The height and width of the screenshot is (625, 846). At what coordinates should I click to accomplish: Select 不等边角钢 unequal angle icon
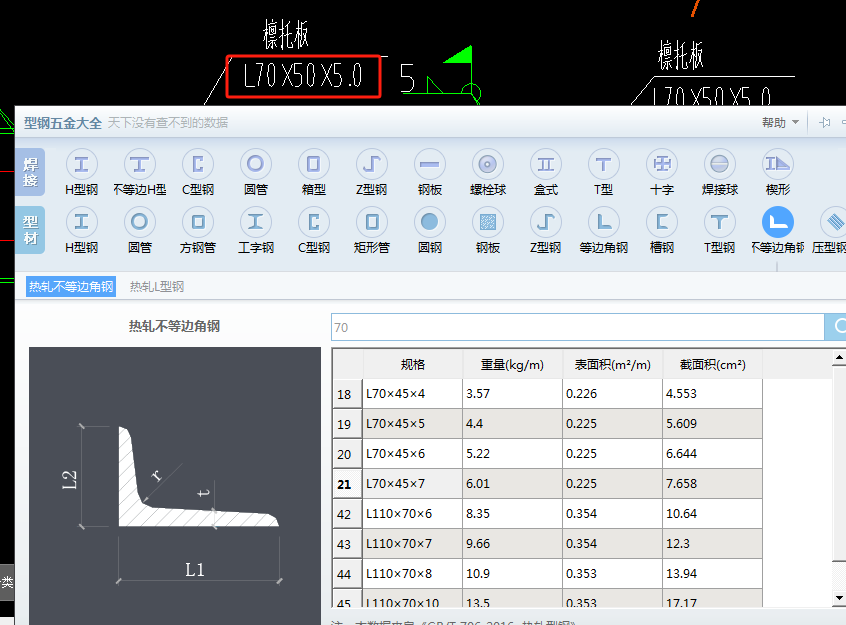point(778,222)
